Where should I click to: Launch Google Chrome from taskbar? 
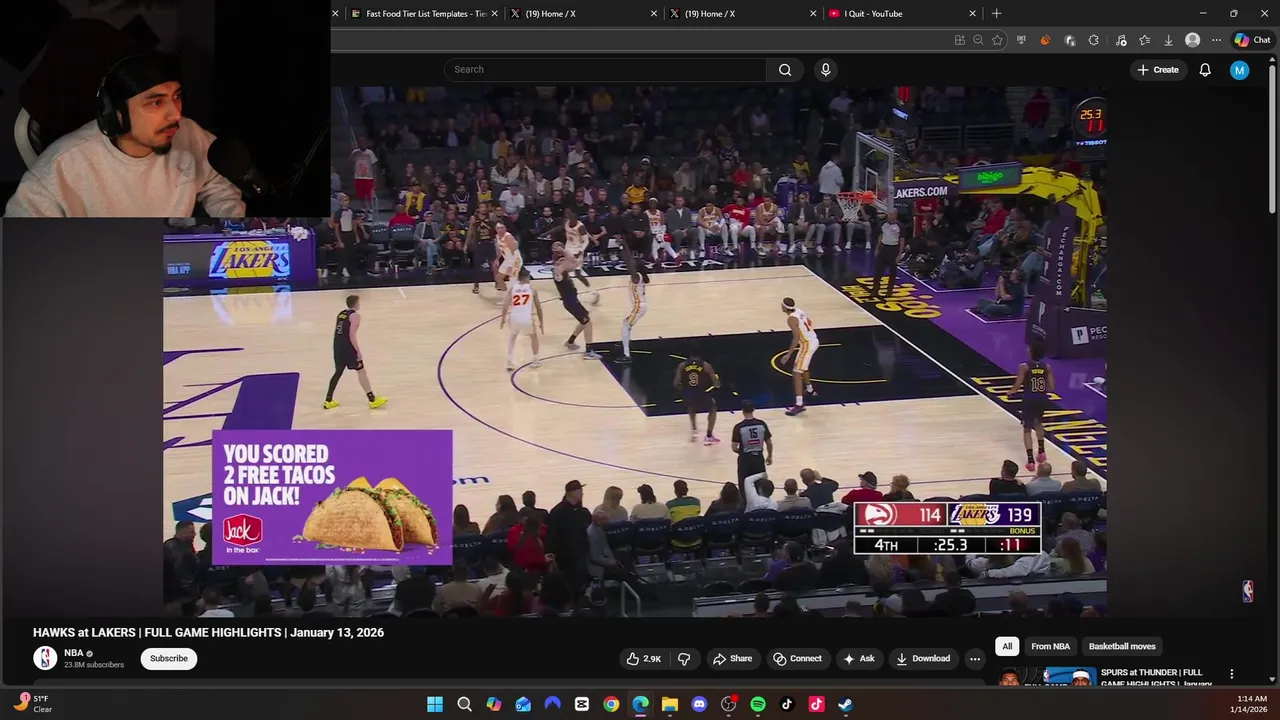tap(611, 704)
